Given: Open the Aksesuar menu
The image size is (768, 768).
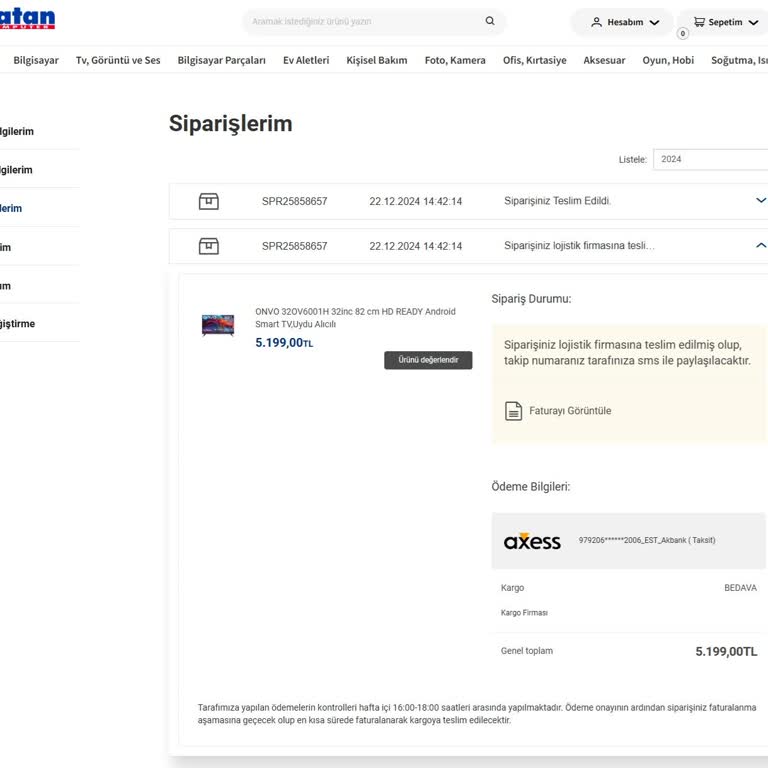Looking at the screenshot, I should click(604, 60).
